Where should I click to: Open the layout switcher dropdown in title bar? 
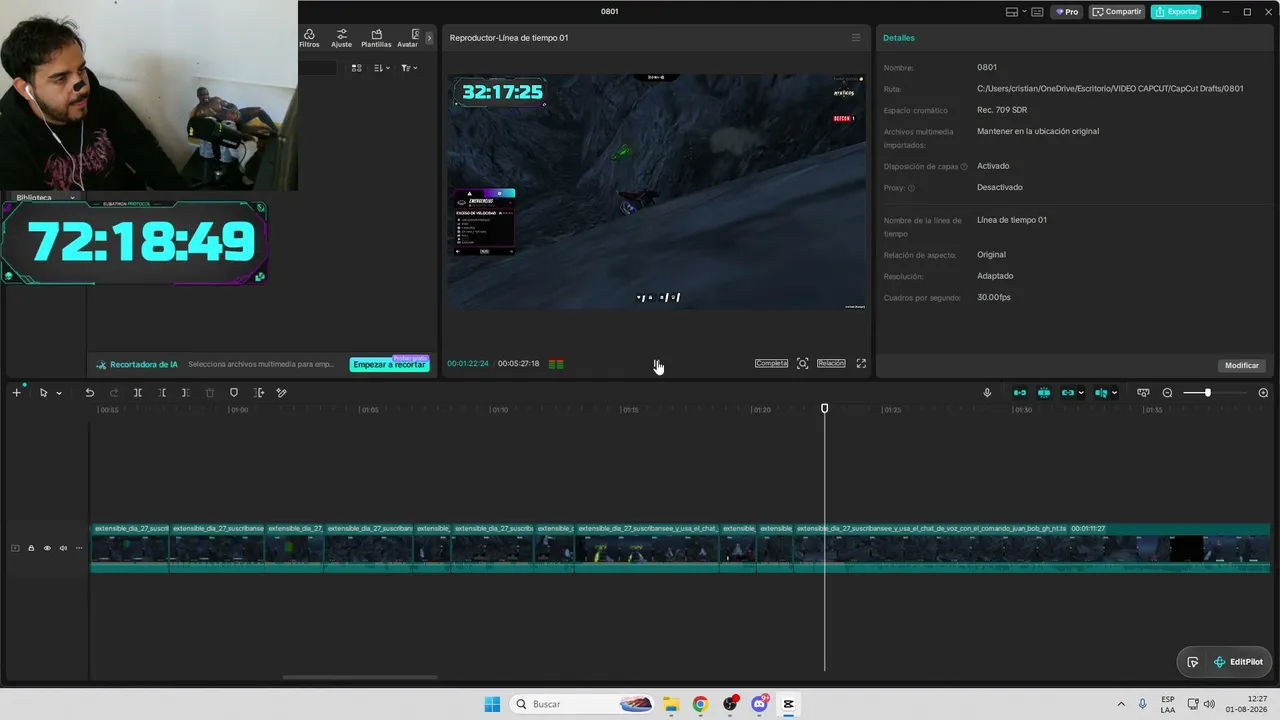pyautogui.click(x=1016, y=12)
